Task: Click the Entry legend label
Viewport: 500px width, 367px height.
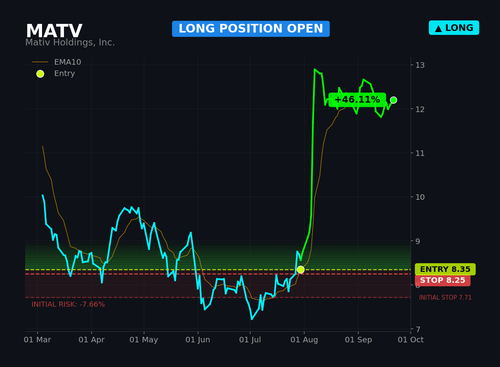Action: (64, 73)
